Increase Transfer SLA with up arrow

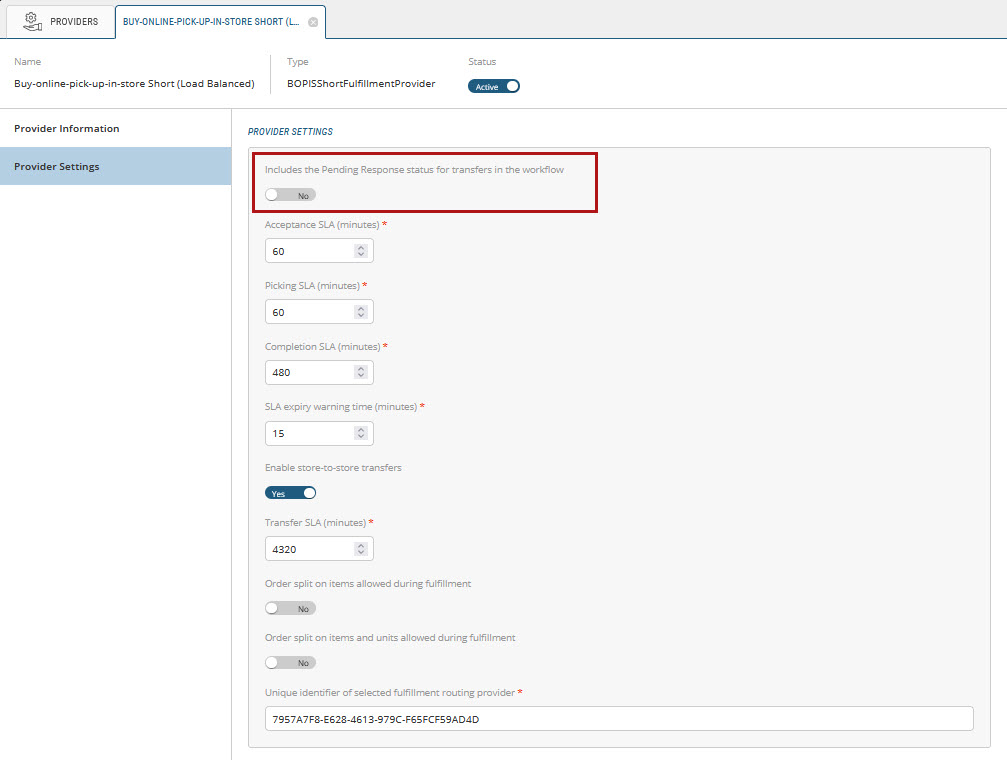(x=361, y=545)
